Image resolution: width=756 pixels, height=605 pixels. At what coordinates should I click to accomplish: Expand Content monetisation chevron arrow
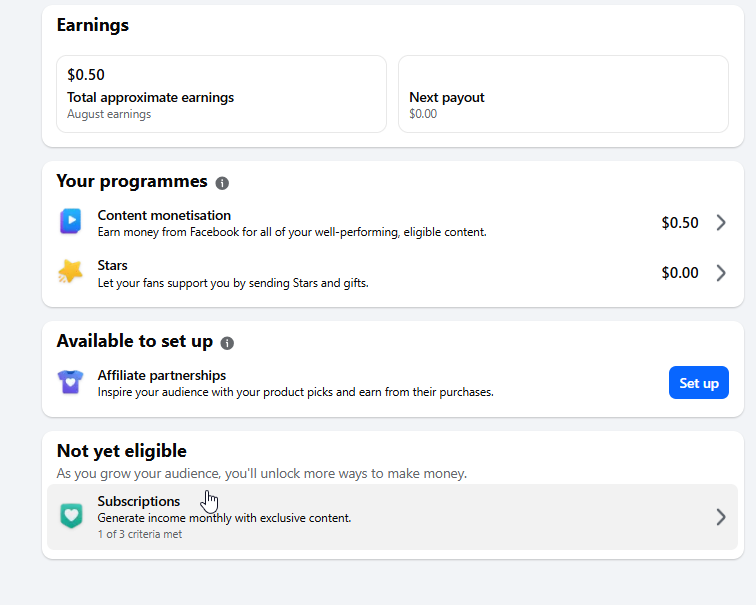(x=721, y=223)
